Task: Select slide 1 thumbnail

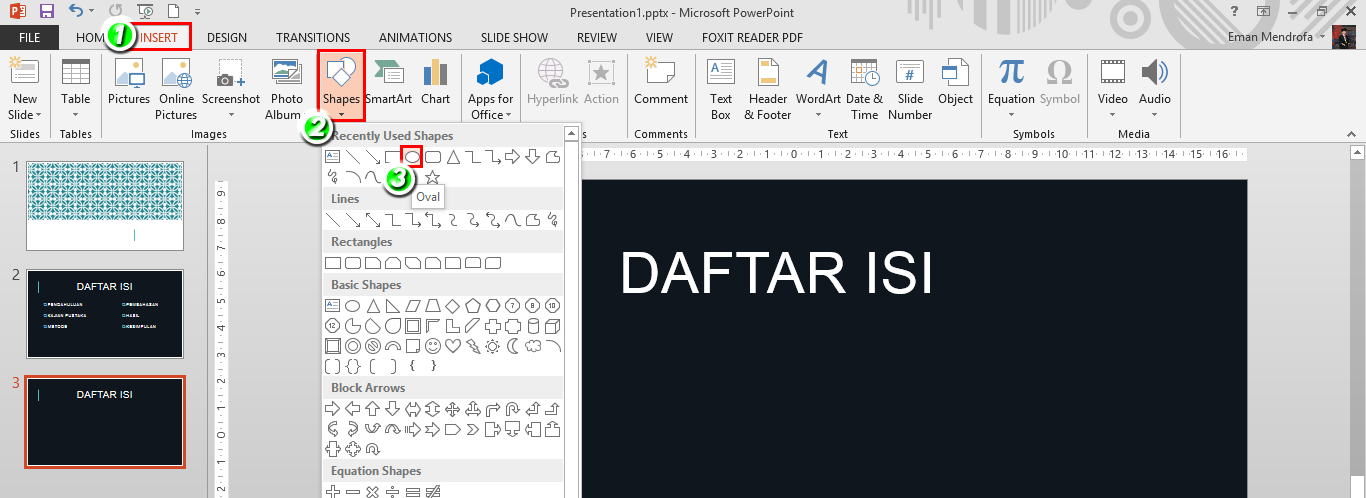Action: pos(105,205)
